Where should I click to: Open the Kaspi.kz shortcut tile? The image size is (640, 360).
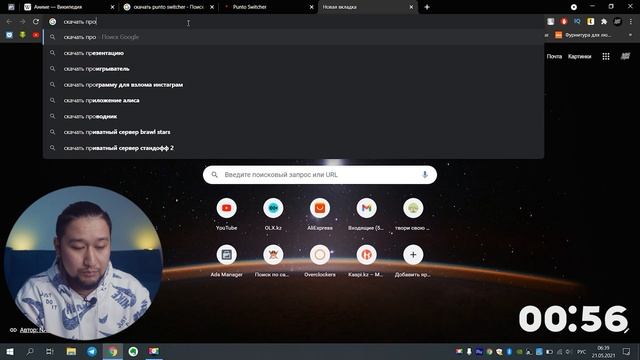tap(366, 260)
